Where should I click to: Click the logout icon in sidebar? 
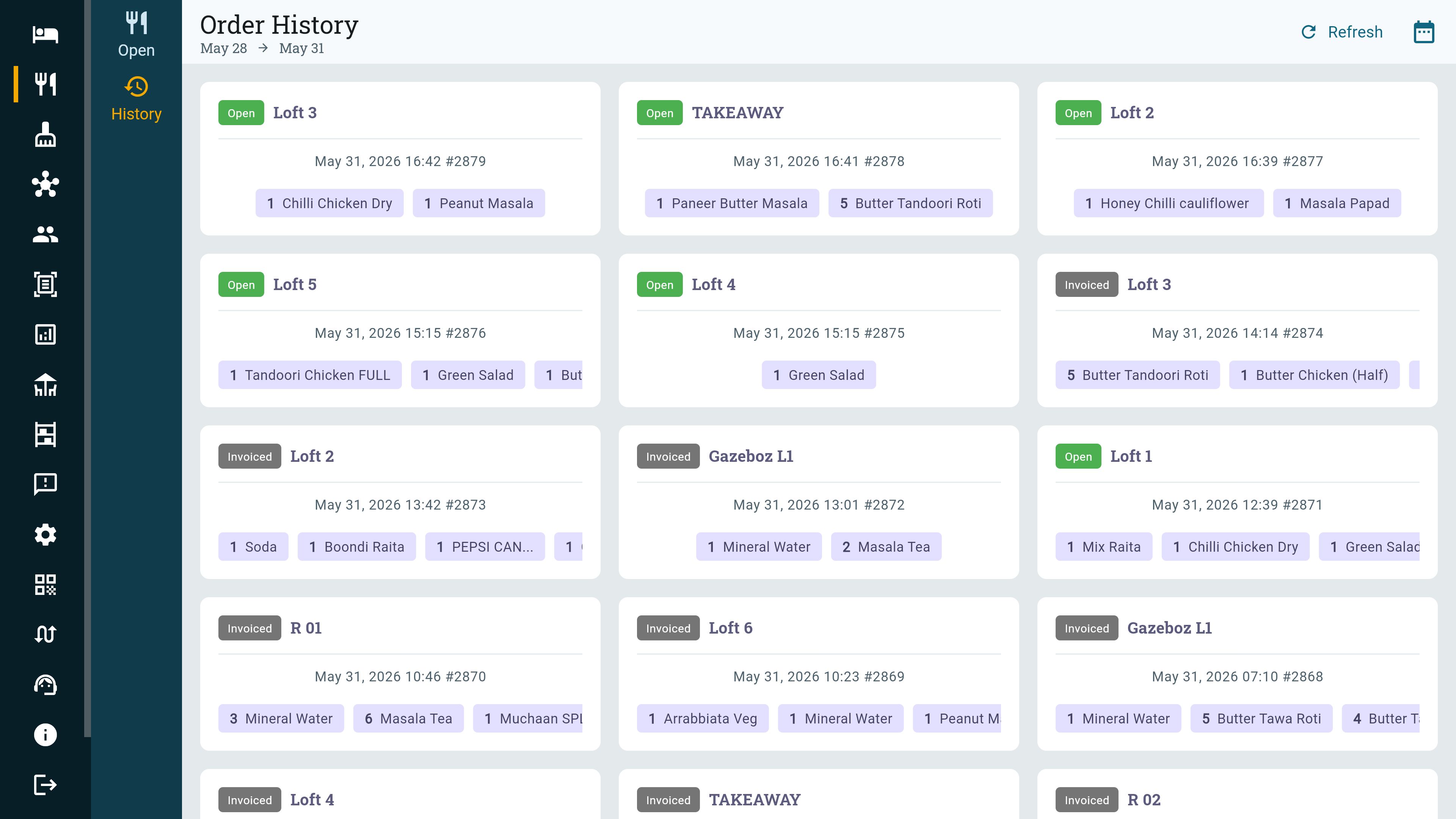click(45, 785)
